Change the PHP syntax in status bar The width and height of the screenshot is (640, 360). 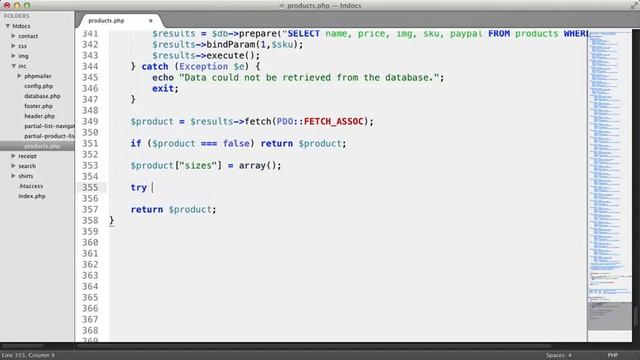613,355
